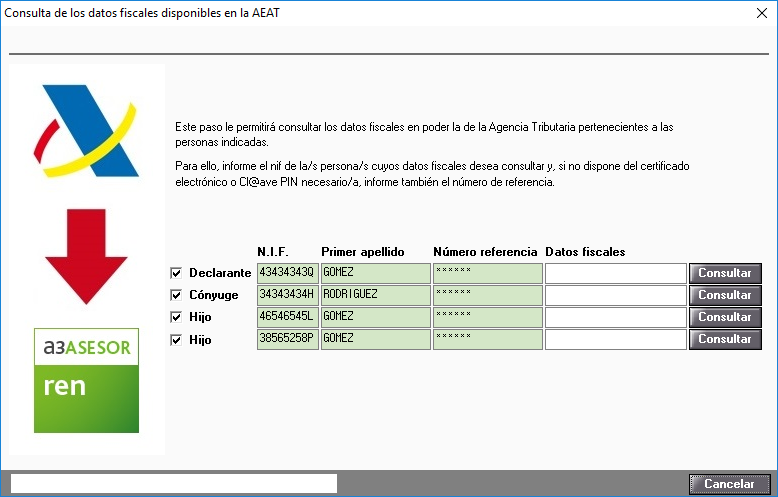Uncheck the Declarante checkbox
The image size is (778, 497).
pos(176,273)
